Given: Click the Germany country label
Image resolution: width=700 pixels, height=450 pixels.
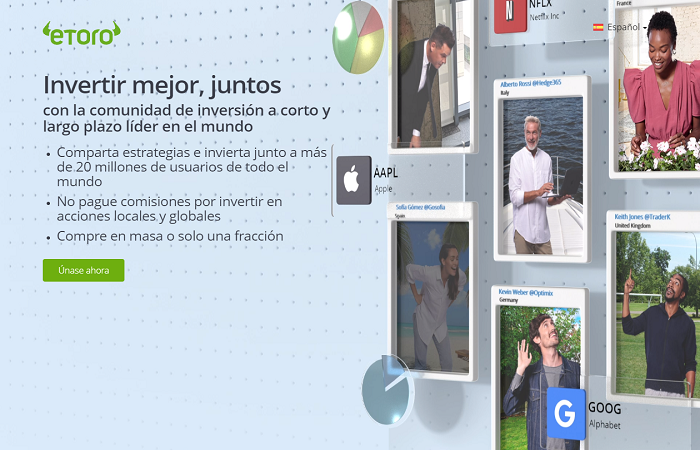Looking at the screenshot, I should click(x=508, y=300).
